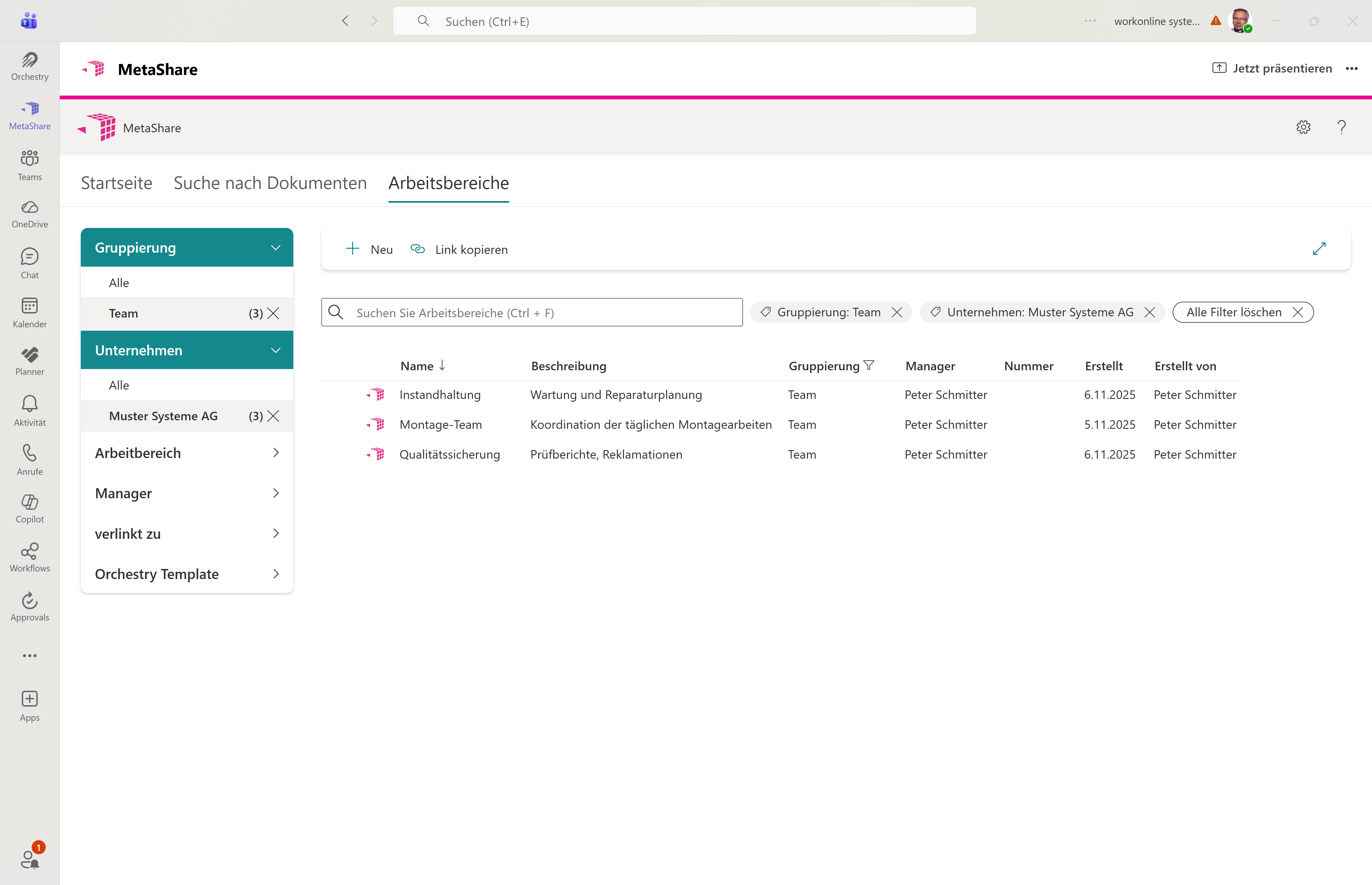Switch to Suche nach Dokumenten tab

point(270,183)
